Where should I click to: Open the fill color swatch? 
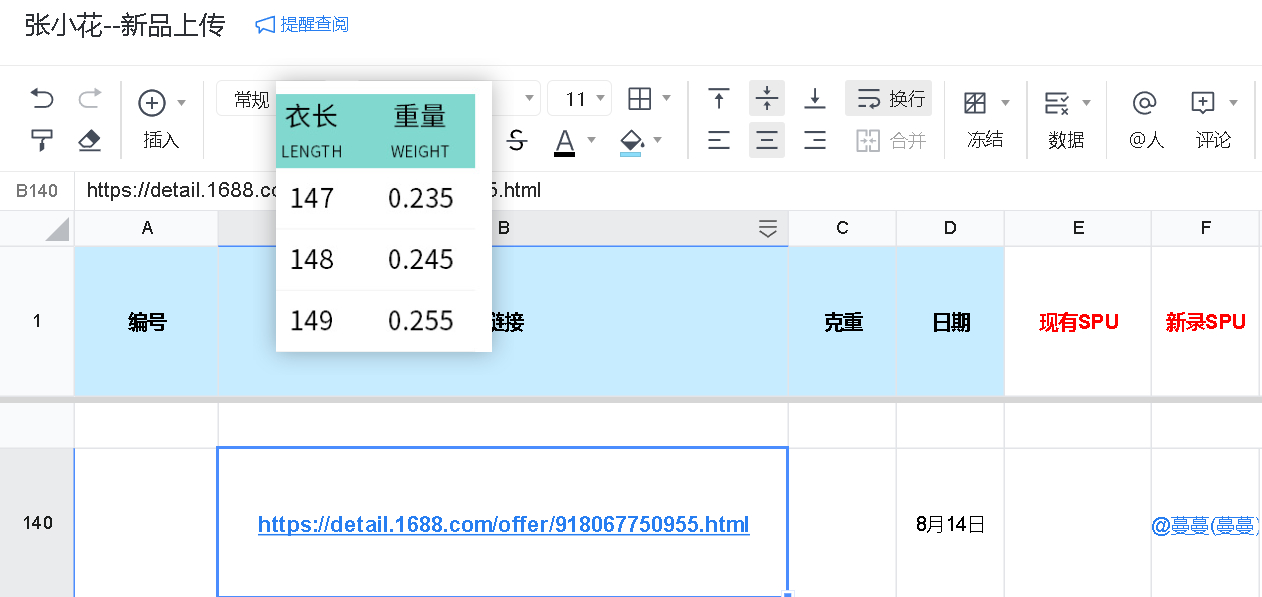[x=631, y=140]
